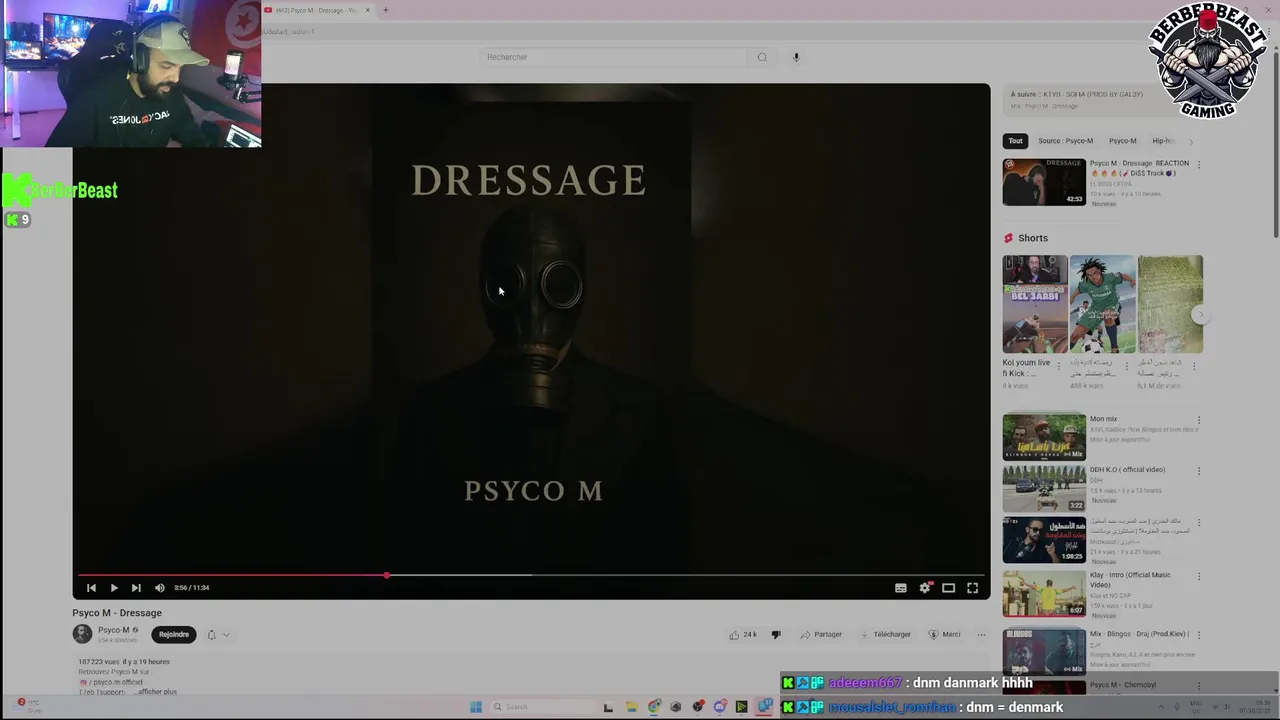Play the paused Dressage video
This screenshot has height=720, width=1280.
point(114,588)
